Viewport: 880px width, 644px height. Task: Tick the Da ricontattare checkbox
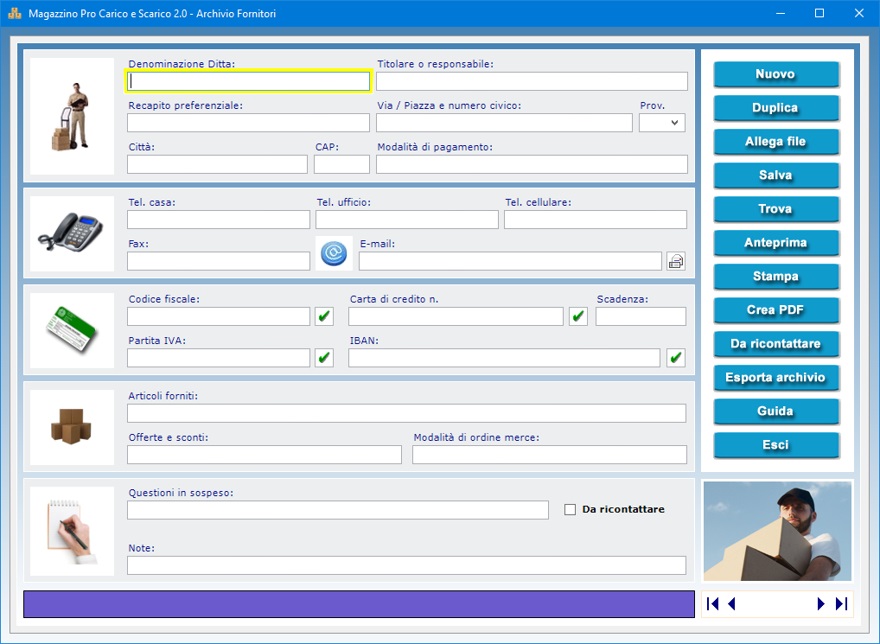570,509
